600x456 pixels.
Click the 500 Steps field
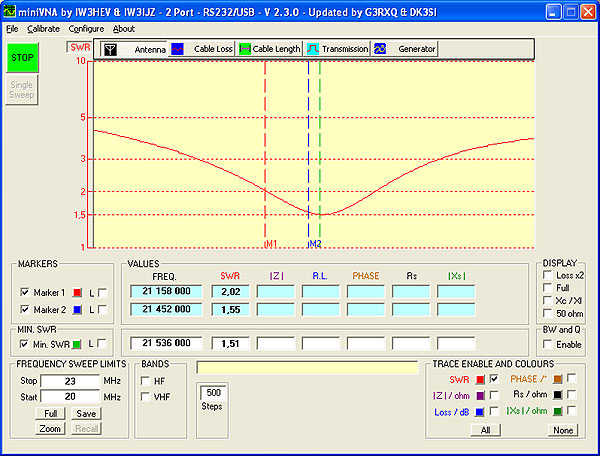[212, 393]
